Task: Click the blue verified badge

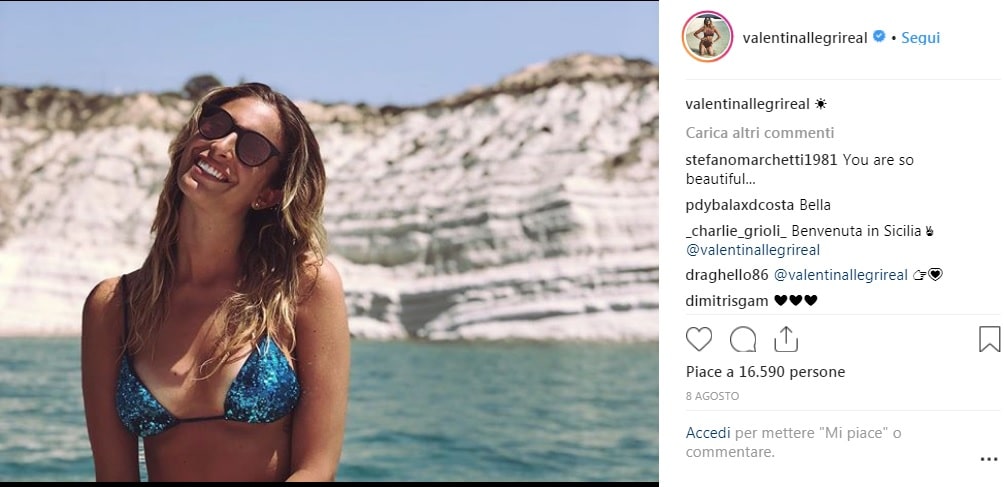Action: [879, 37]
